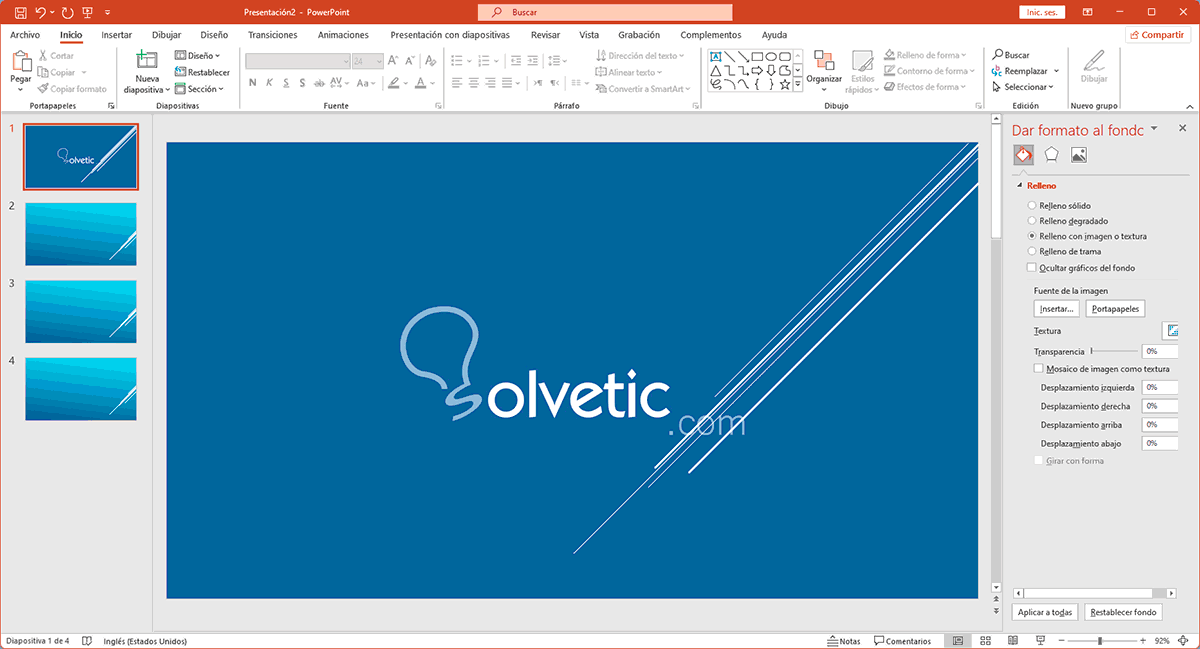Click the Inic. ses. sign-in button
The height and width of the screenshot is (649, 1200).
tap(1041, 13)
